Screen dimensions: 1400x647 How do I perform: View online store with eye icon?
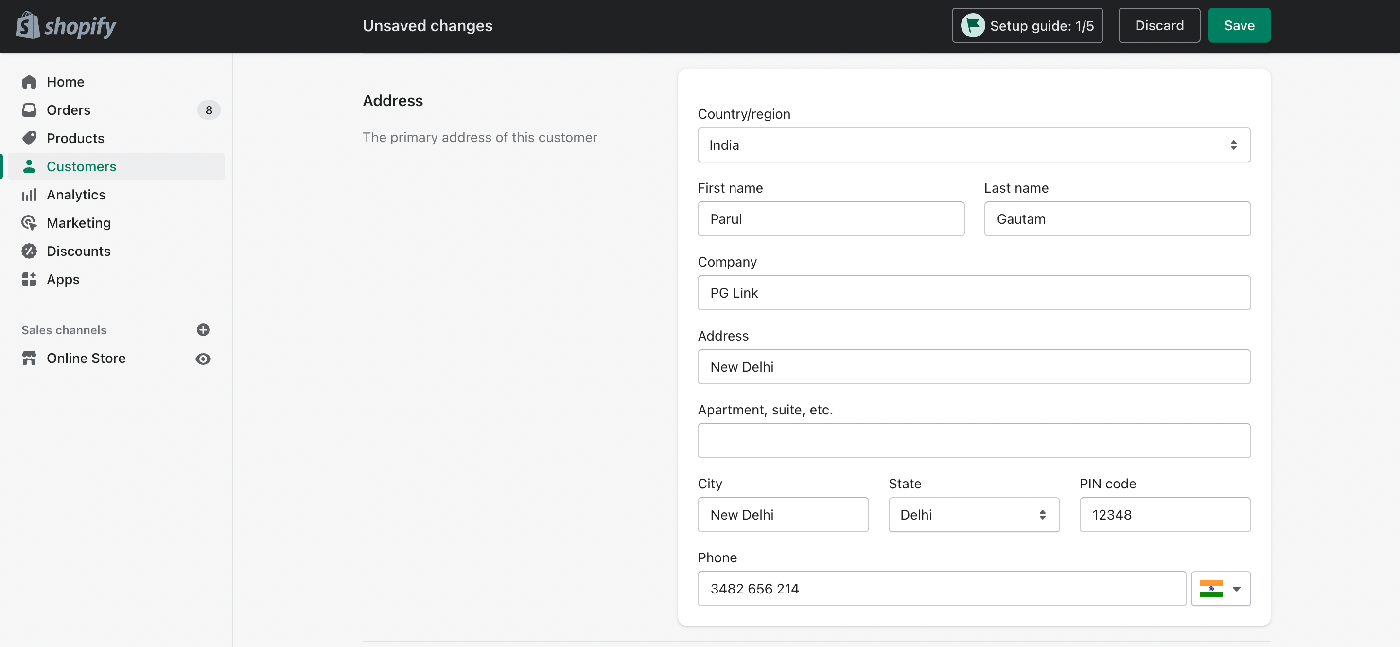tap(203, 358)
